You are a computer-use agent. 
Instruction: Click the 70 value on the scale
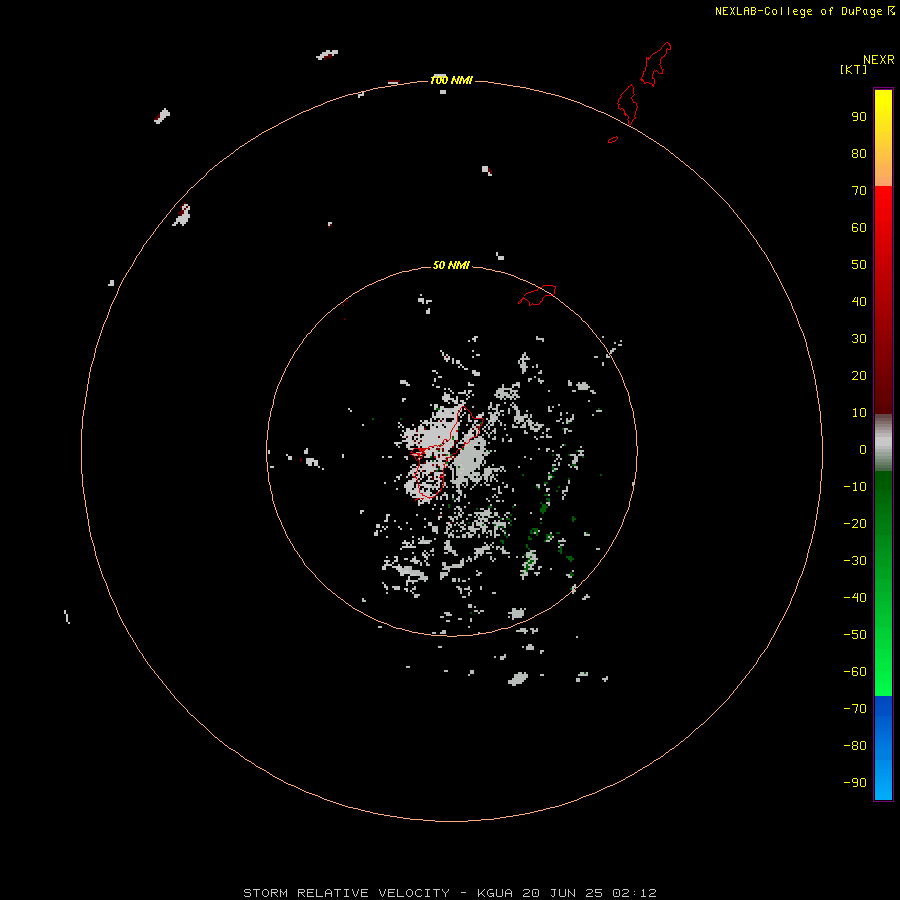[x=859, y=191]
